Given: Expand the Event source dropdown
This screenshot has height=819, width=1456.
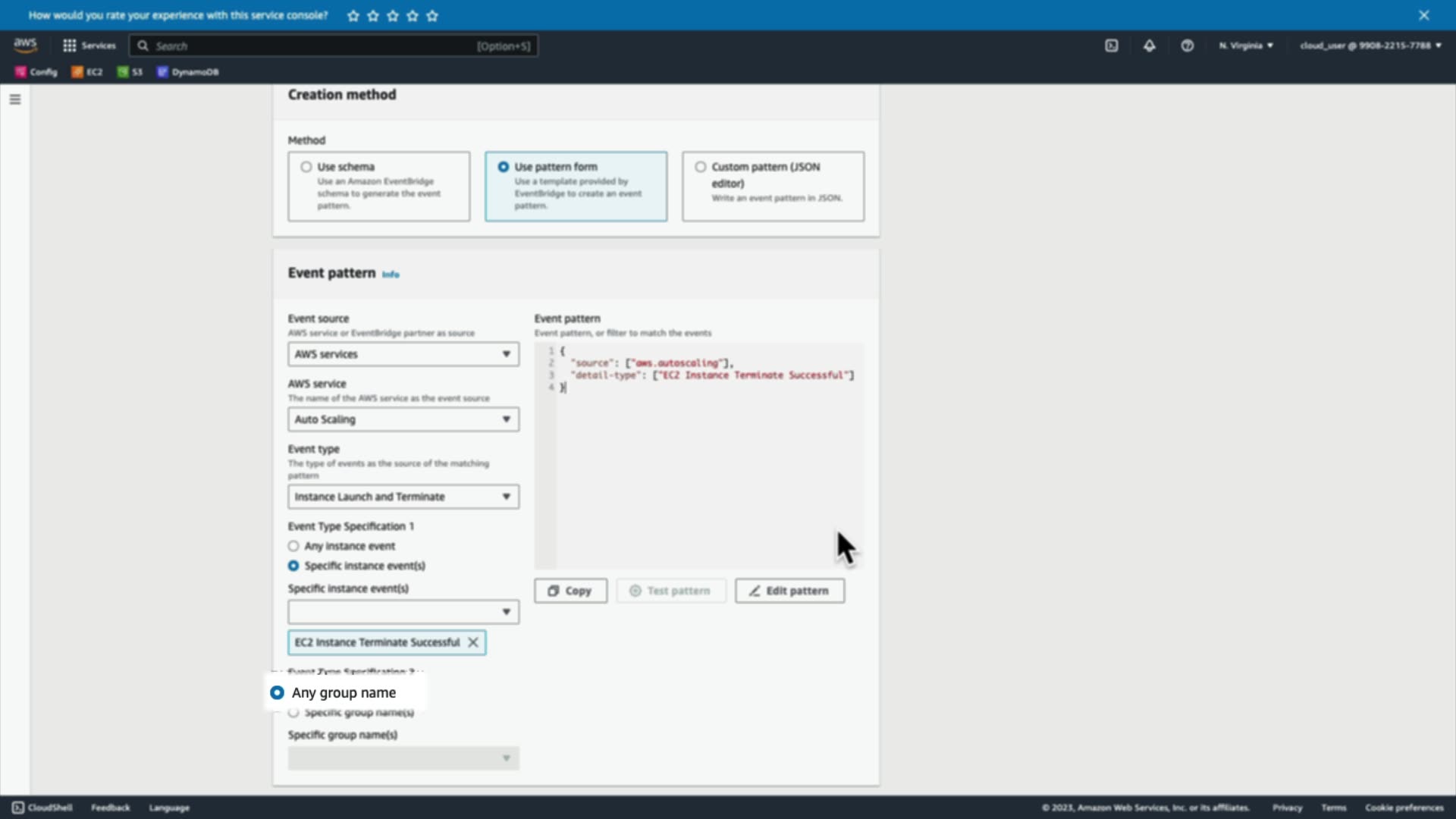Looking at the screenshot, I should click(x=403, y=354).
